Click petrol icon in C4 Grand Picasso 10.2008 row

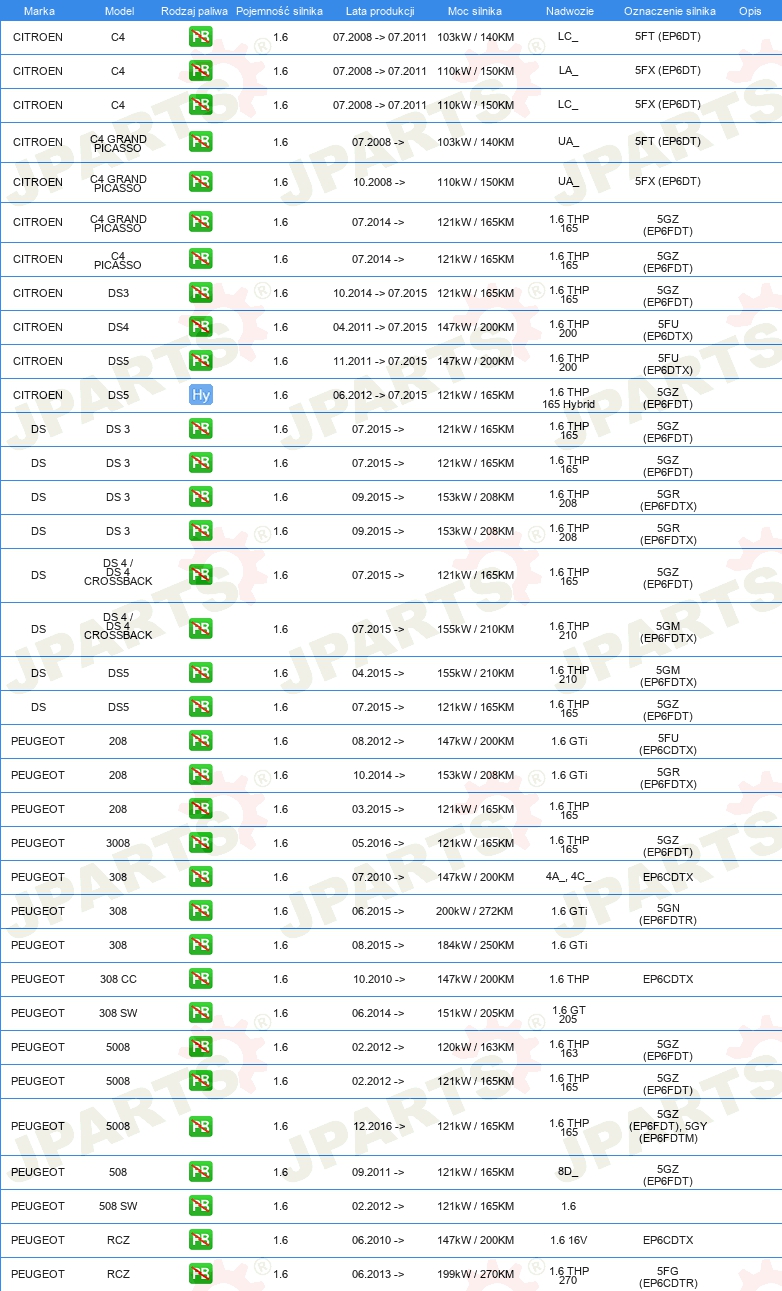[201, 182]
